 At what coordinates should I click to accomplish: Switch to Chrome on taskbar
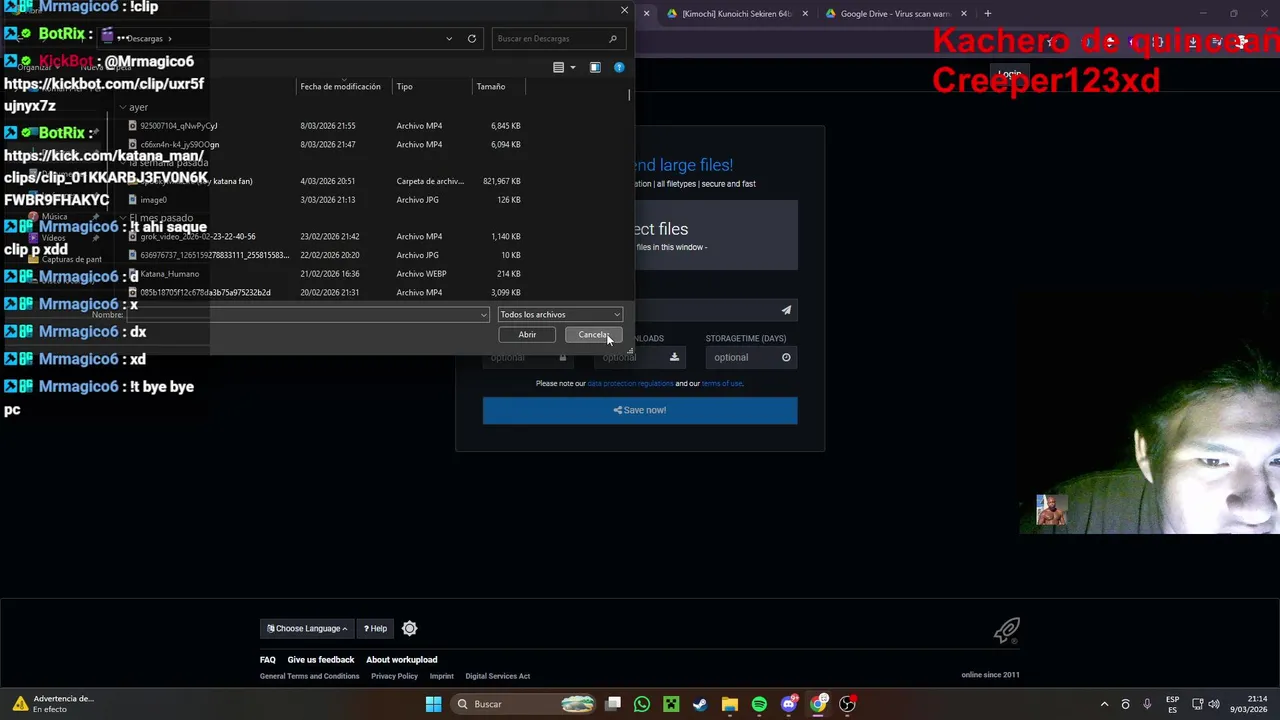818,704
